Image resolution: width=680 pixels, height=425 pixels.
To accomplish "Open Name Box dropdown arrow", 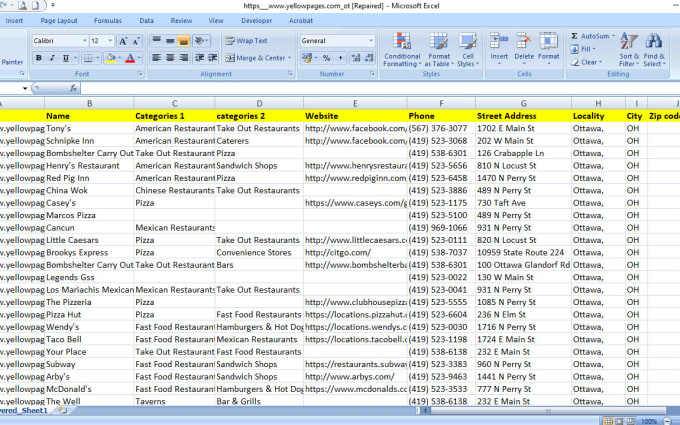I will (x=25, y=88).
